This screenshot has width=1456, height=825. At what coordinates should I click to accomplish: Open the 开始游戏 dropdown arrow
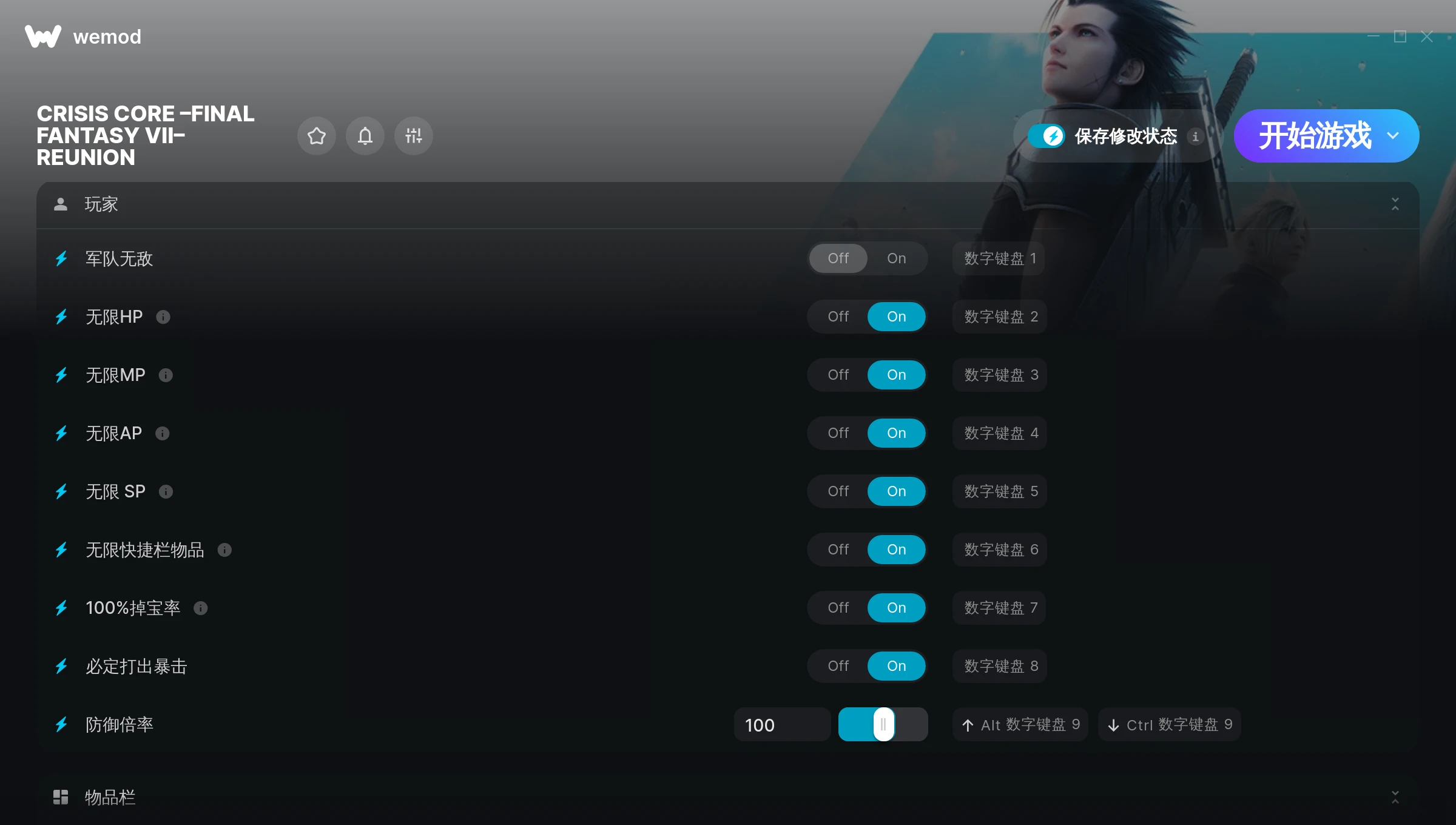tap(1393, 136)
